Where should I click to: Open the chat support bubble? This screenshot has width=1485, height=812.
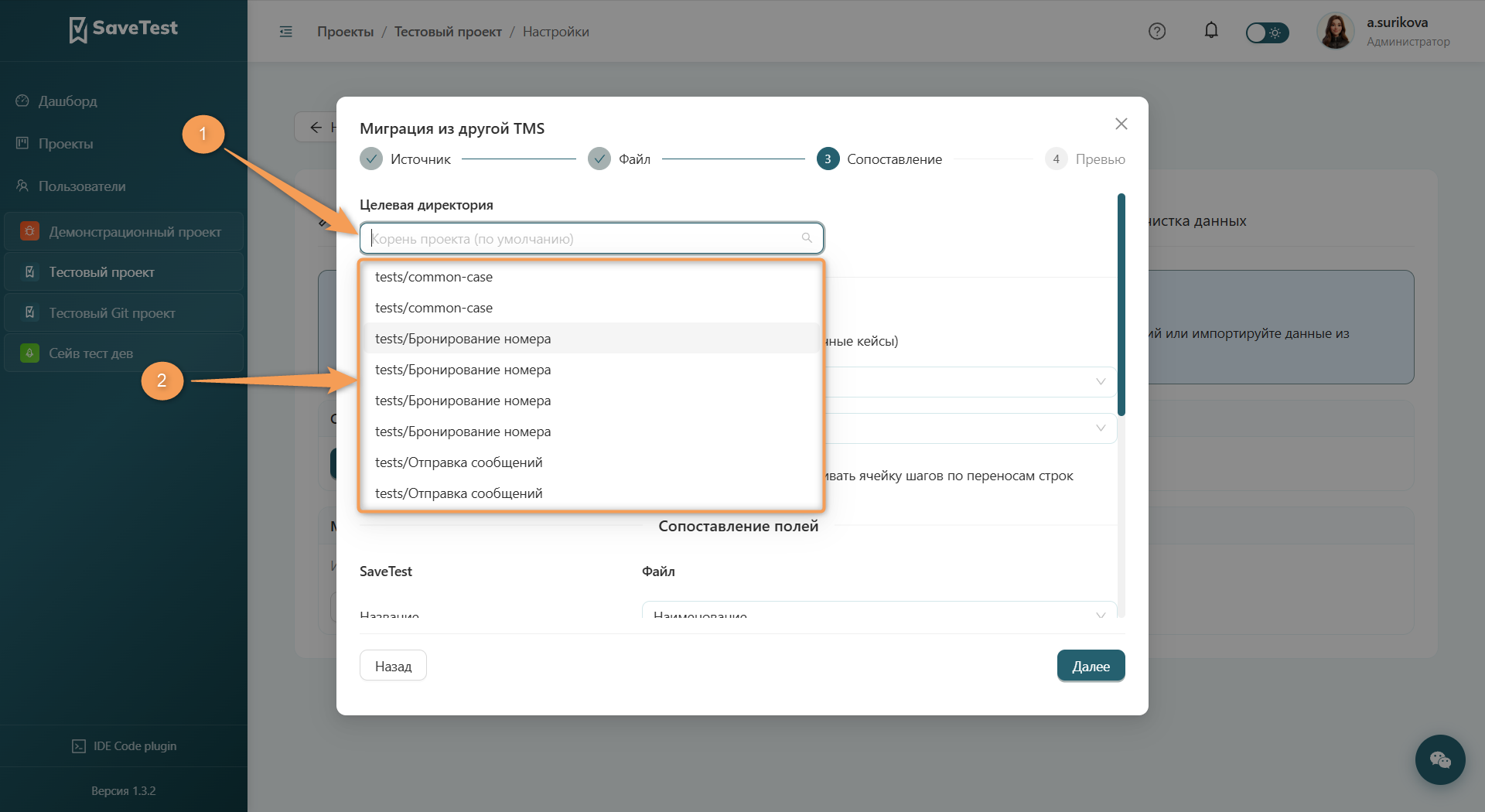(x=1440, y=759)
